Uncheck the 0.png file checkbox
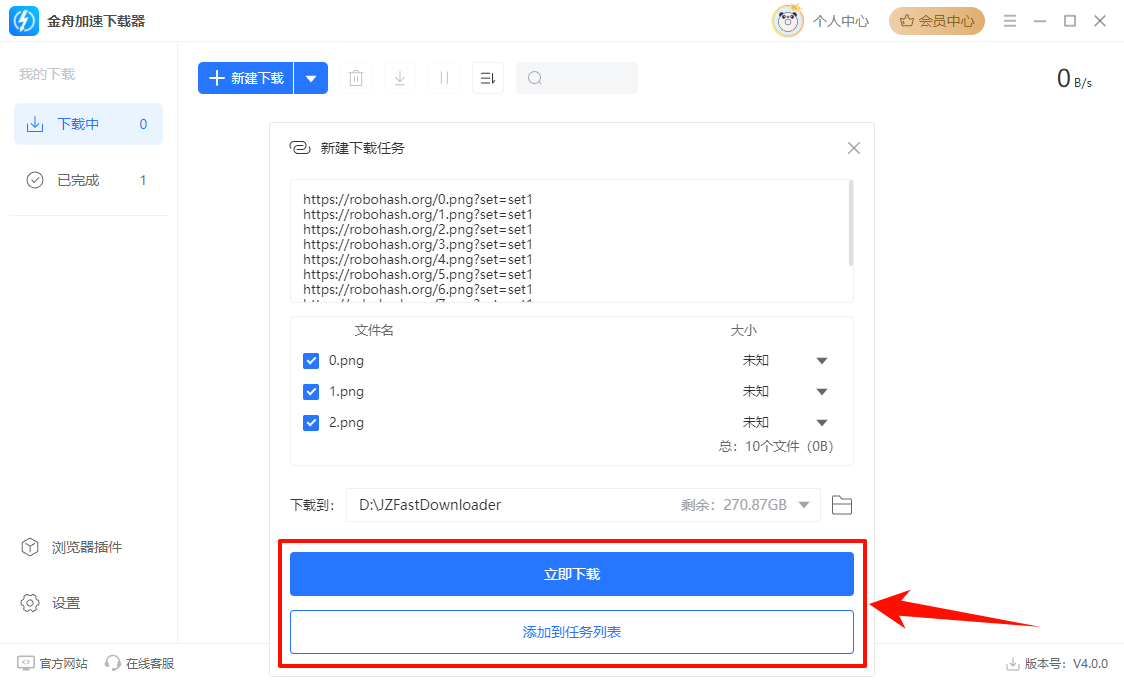Viewport: 1124px width, 684px height. pyautogui.click(x=311, y=360)
